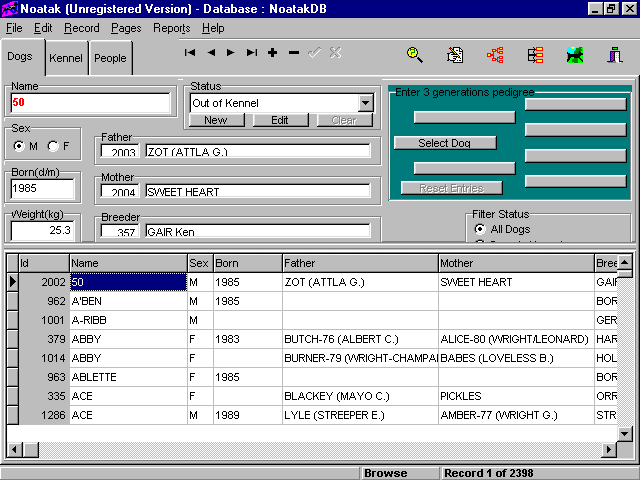Select All Dogs filter status option
Screen dimensions: 640x480
click(479, 229)
